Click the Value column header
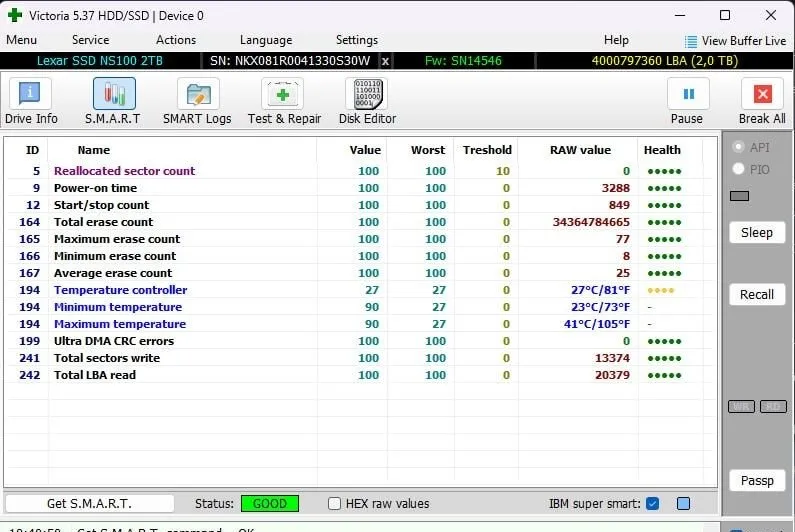The image size is (795, 532). point(365,150)
